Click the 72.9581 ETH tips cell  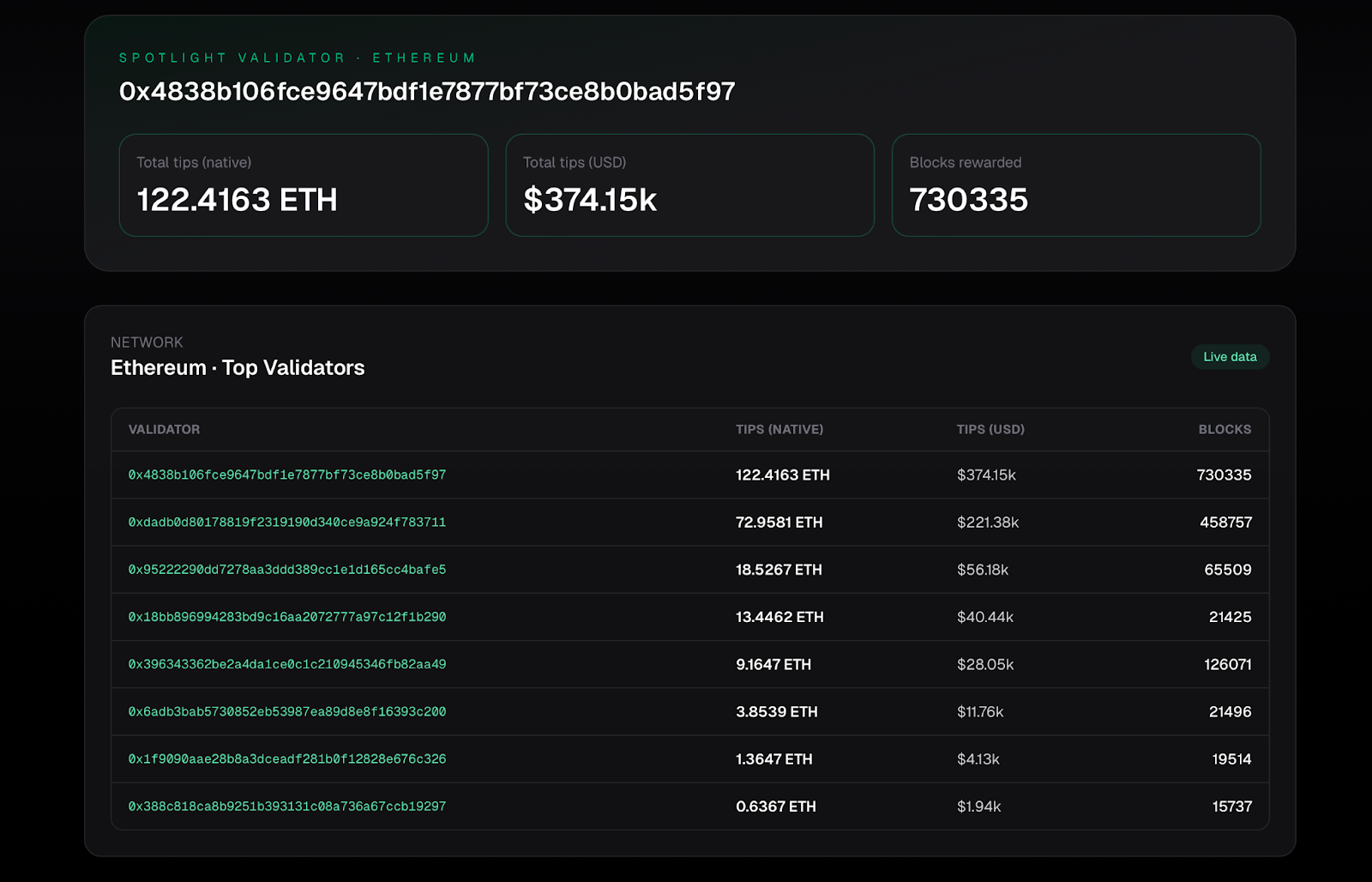pos(779,522)
